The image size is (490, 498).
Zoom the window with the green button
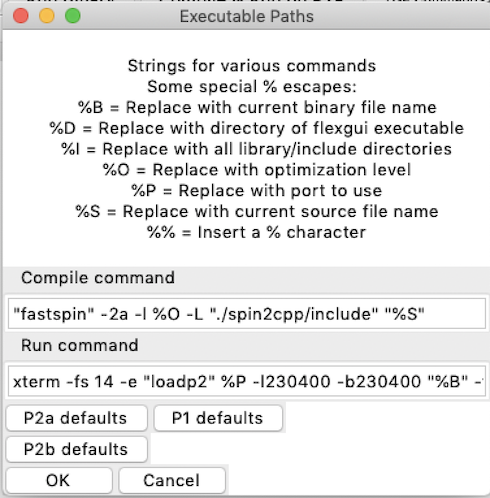pos(73,16)
